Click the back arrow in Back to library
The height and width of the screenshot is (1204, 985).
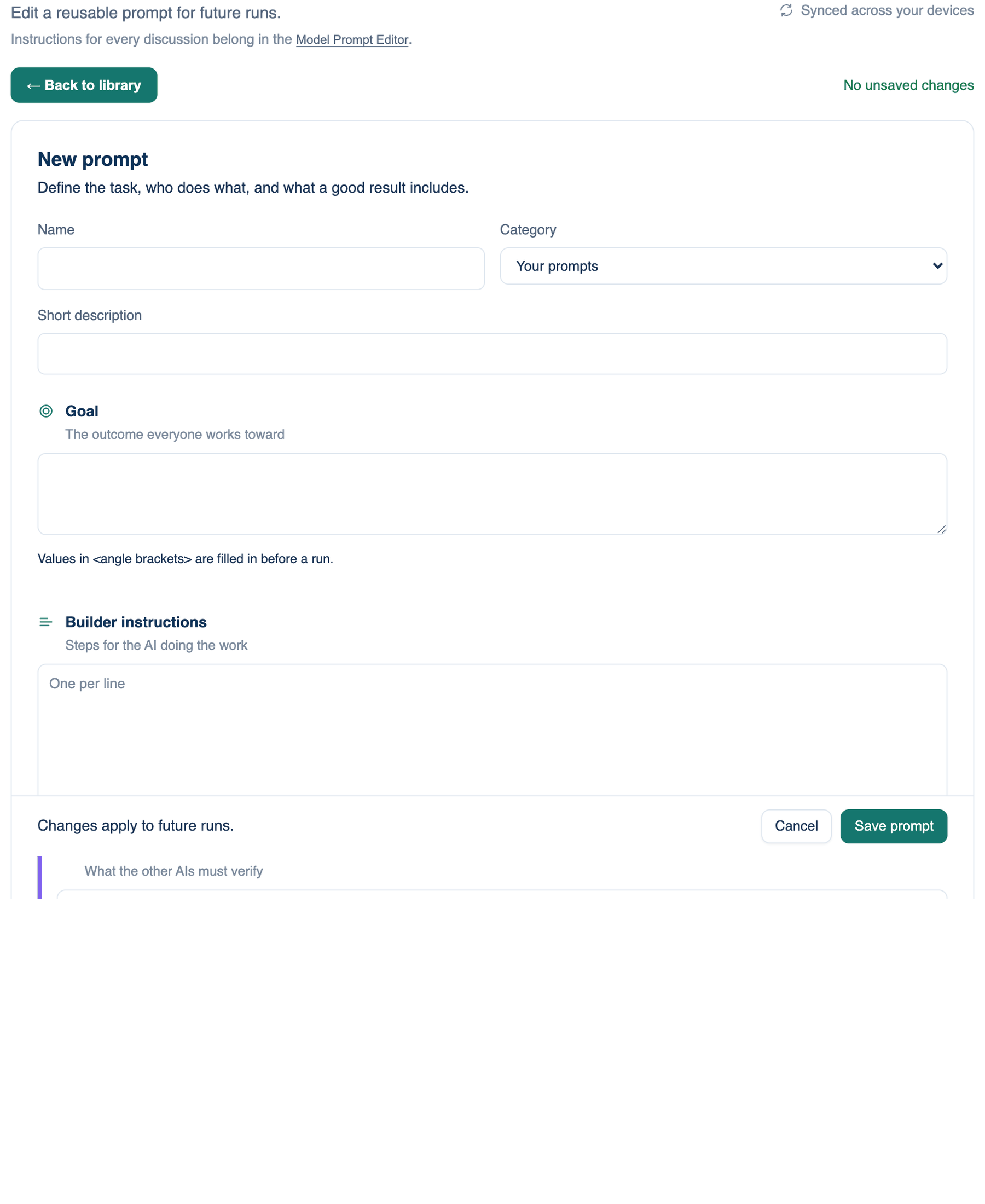click(x=33, y=86)
